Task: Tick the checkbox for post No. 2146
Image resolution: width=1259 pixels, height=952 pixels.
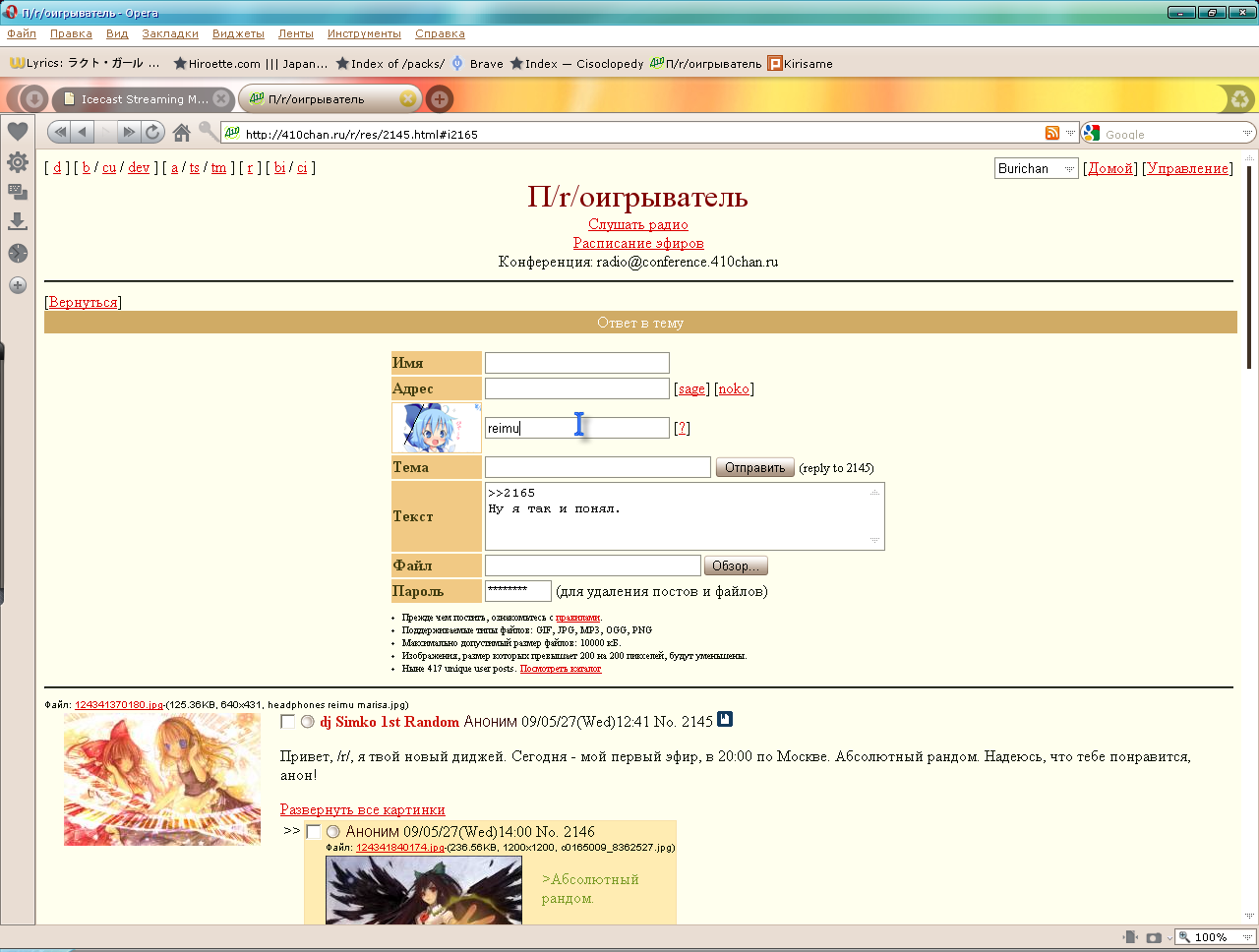Action: point(313,832)
